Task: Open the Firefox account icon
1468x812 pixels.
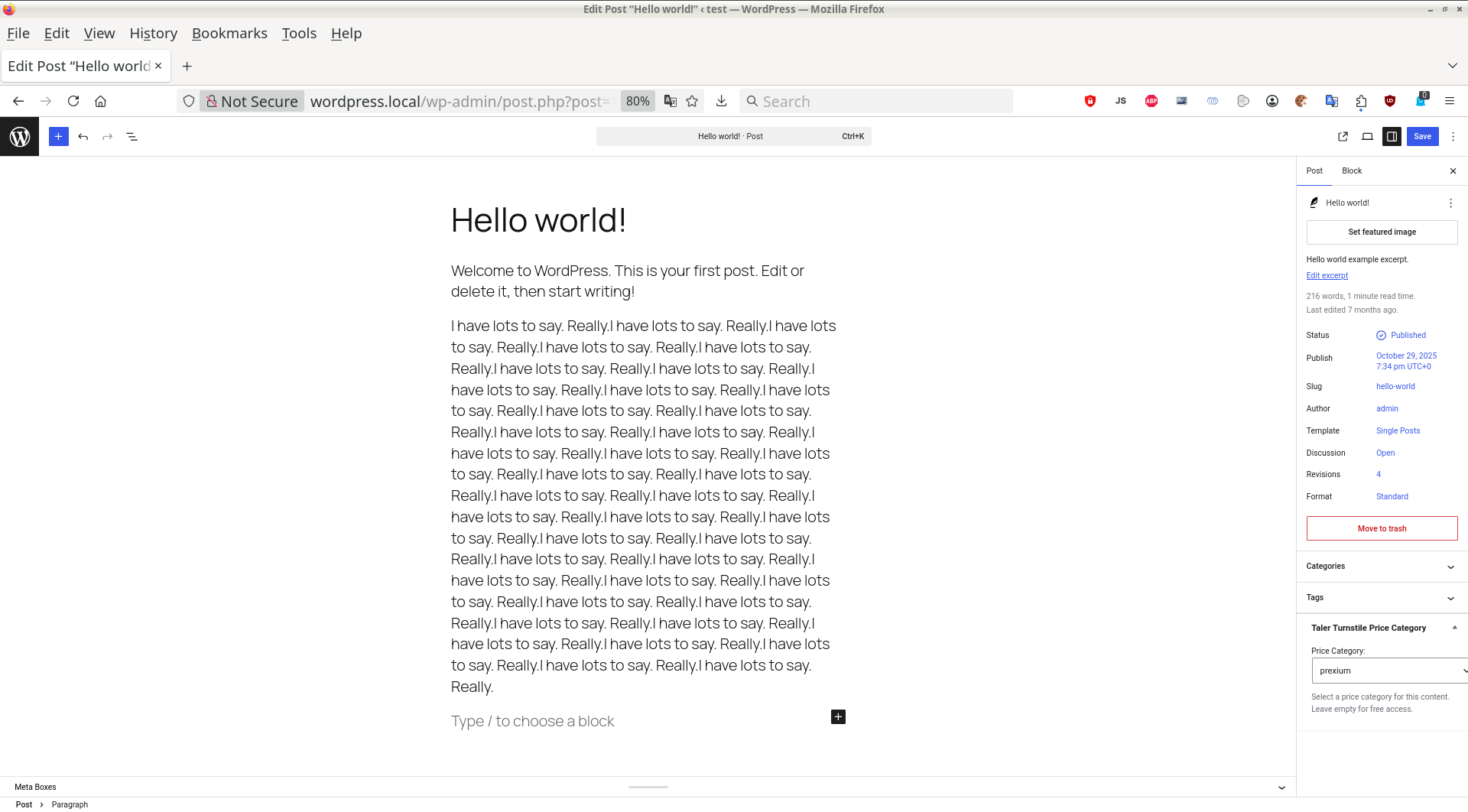Action: pyautogui.click(x=1272, y=101)
